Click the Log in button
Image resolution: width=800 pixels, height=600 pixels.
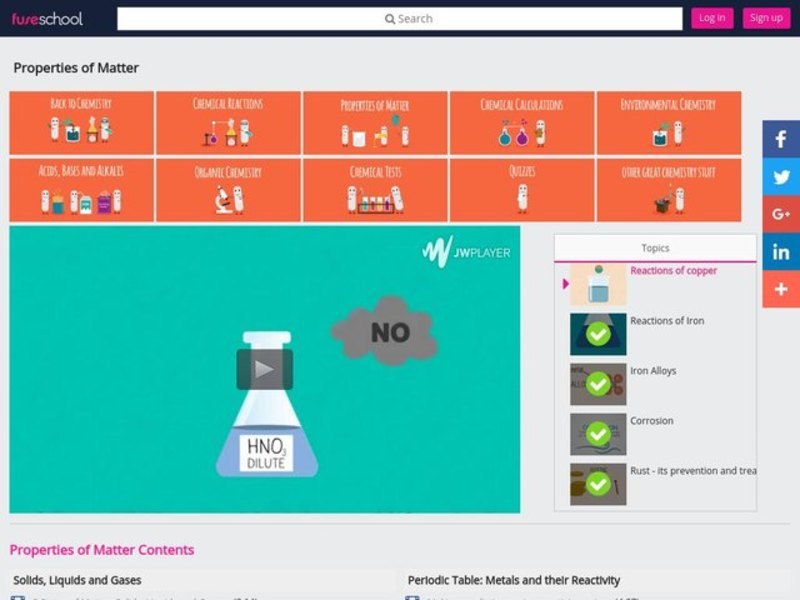pyautogui.click(x=712, y=18)
